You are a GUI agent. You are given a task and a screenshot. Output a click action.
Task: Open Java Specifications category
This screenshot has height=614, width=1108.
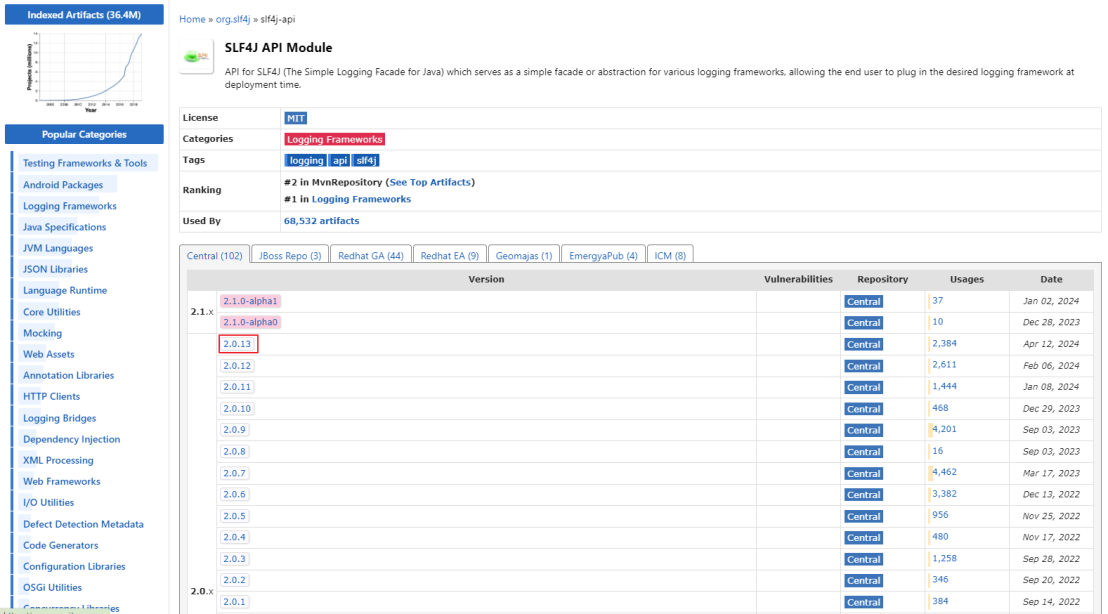pos(64,228)
